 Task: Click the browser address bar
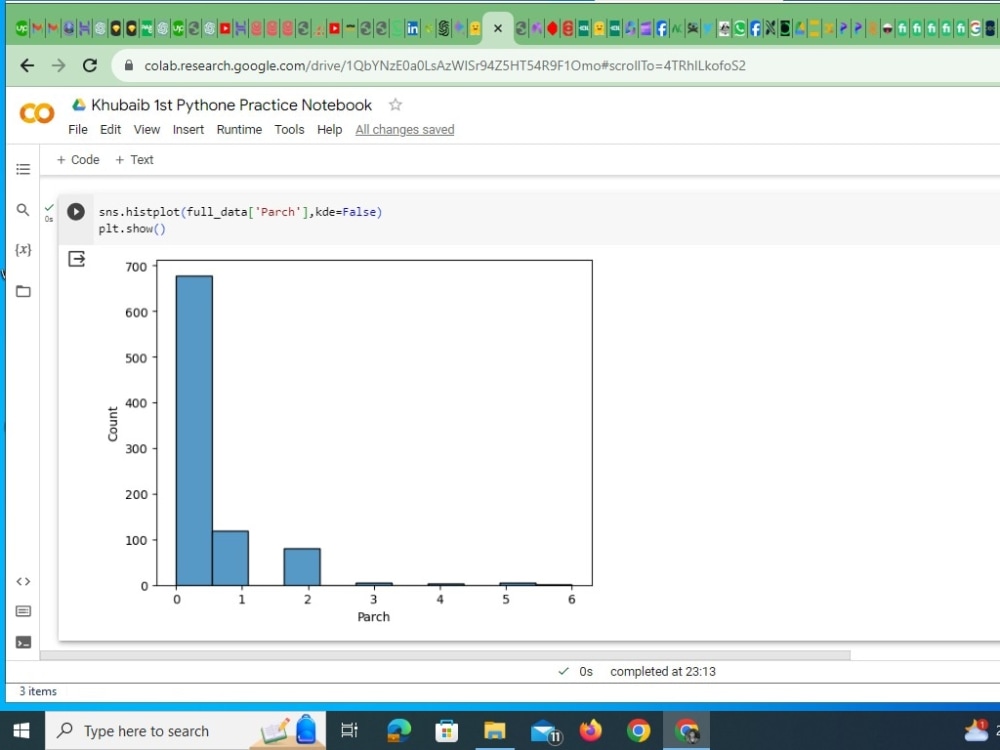pos(400,65)
